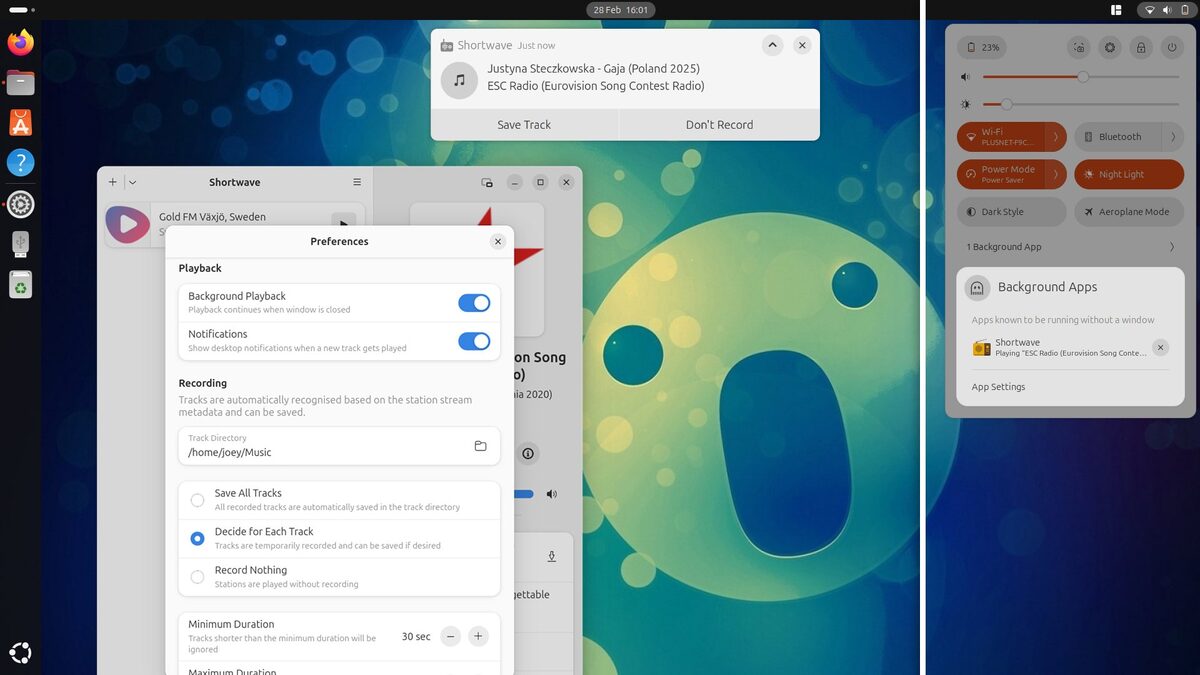Screen dimensions: 1200x675
Task: Quit Shortwave from the Background Apps list
Action: click(x=1160, y=347)
